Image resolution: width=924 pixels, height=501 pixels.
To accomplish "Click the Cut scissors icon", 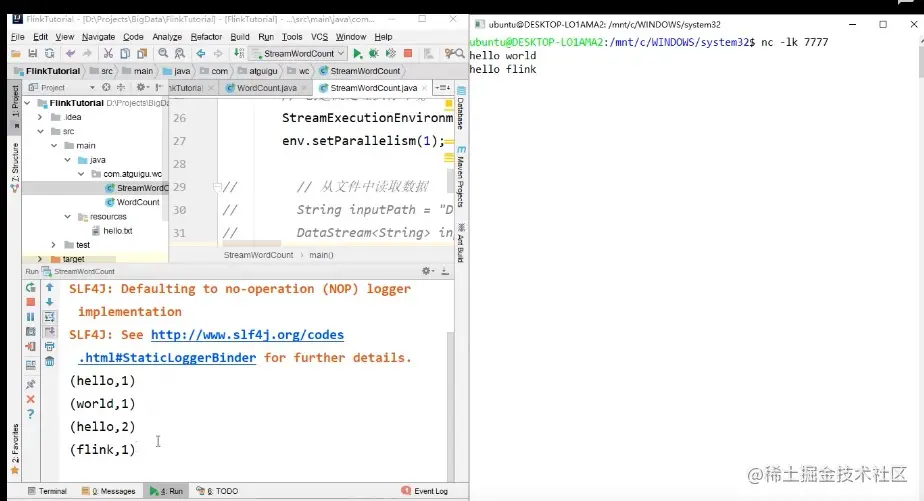I will point(108,54).
